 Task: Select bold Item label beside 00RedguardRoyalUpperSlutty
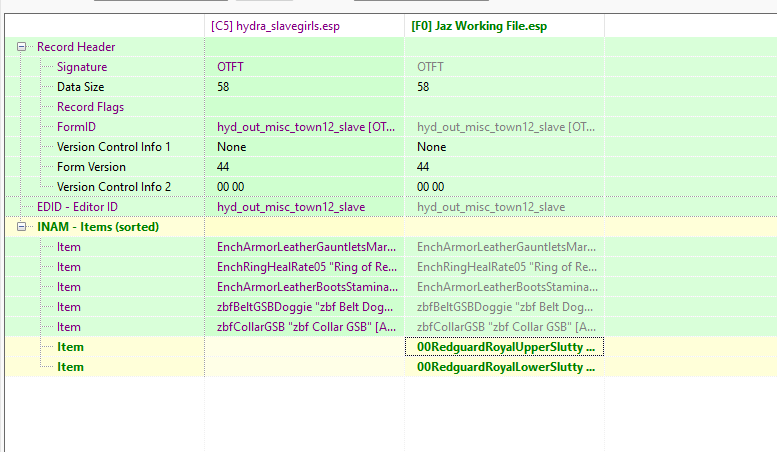70,347
